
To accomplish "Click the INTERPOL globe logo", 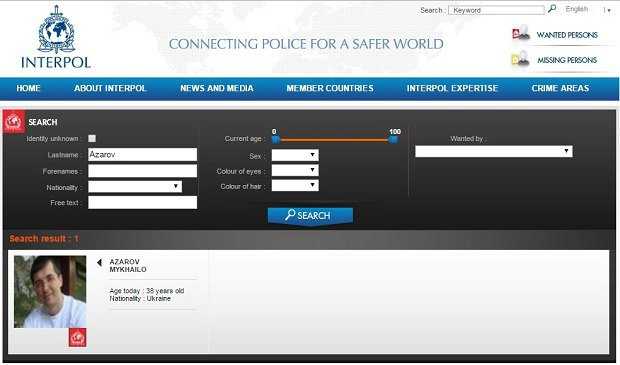I will (56, 30).
